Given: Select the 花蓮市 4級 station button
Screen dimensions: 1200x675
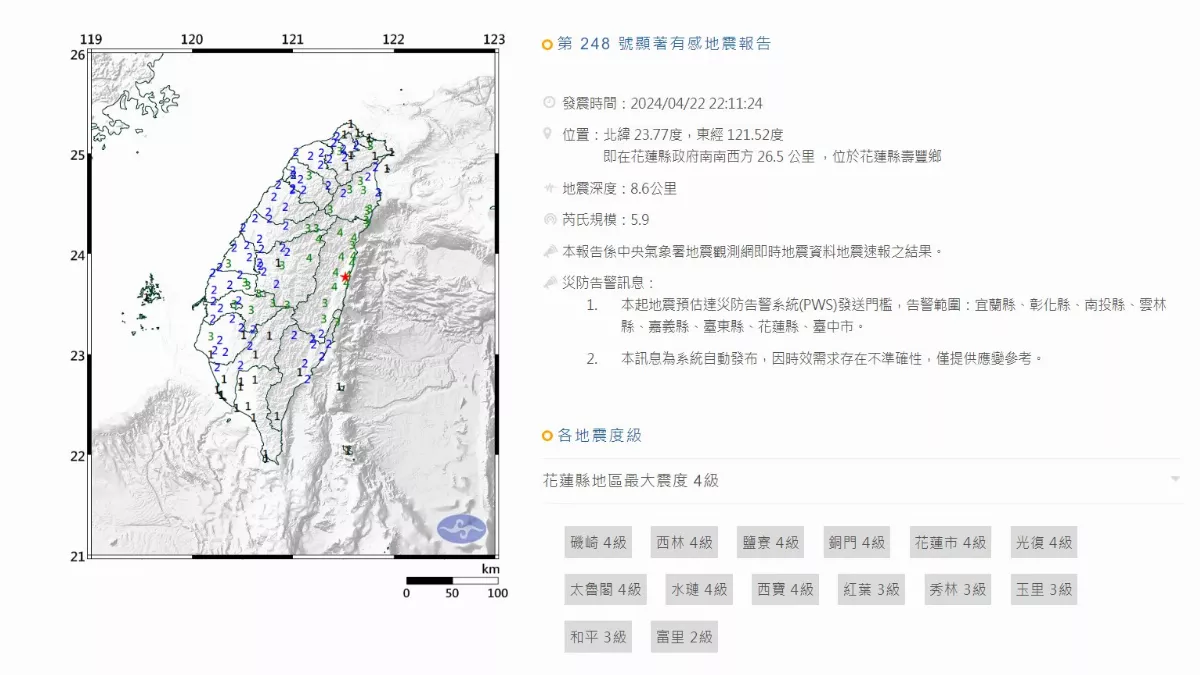Looking at the screenshot, I should 949,542.
